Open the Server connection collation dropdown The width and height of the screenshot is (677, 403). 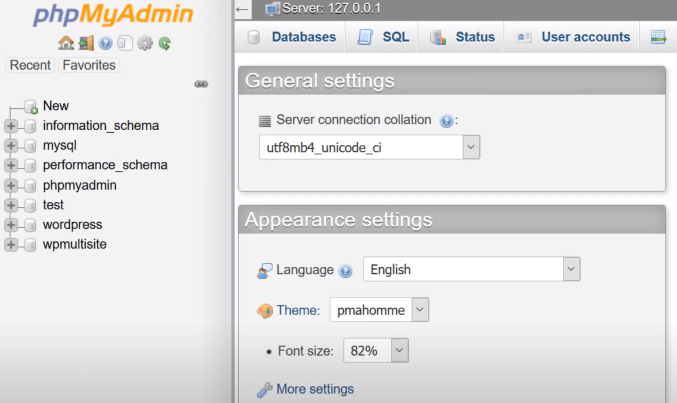369,147
